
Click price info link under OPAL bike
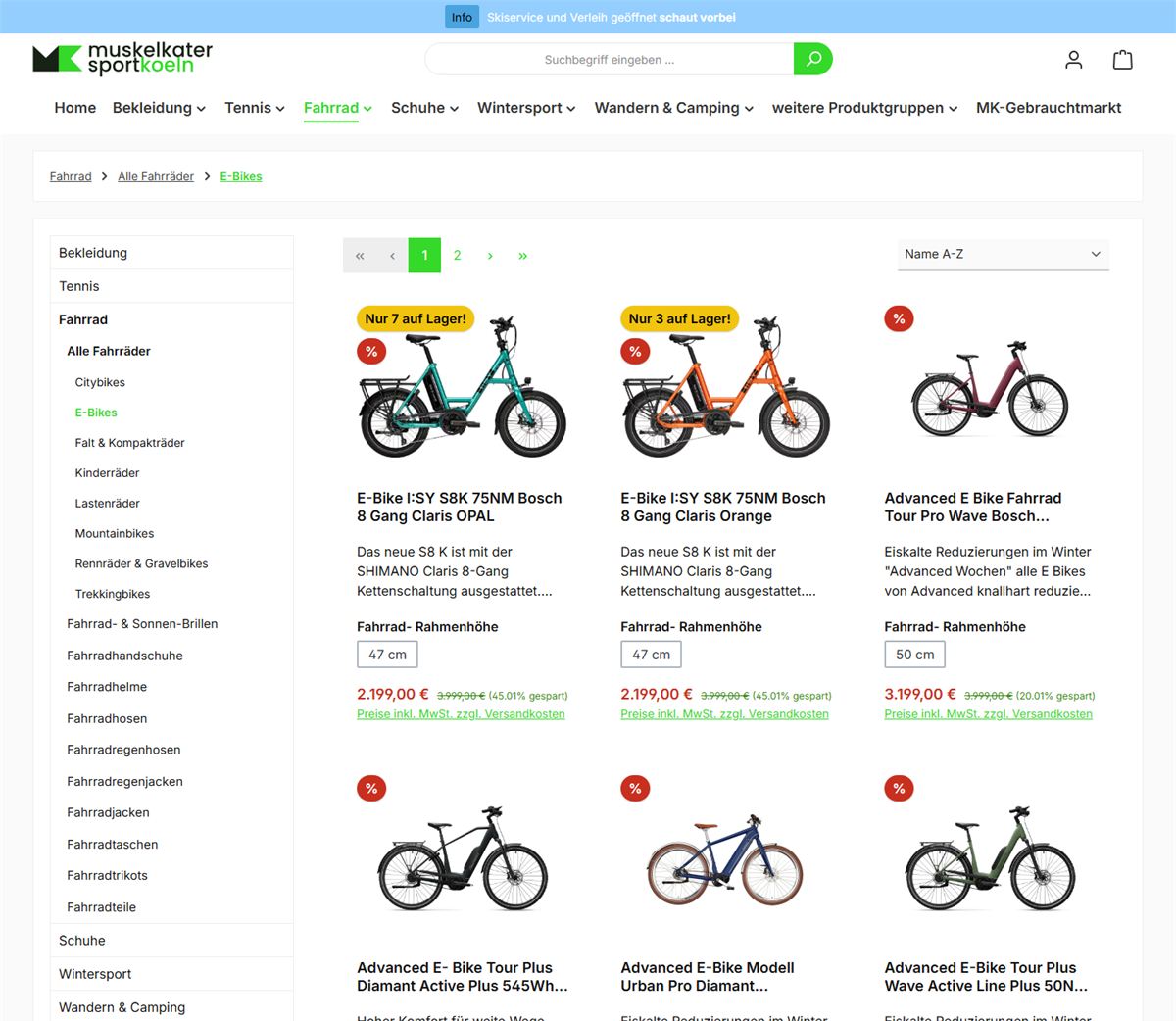tap(461, 714)
